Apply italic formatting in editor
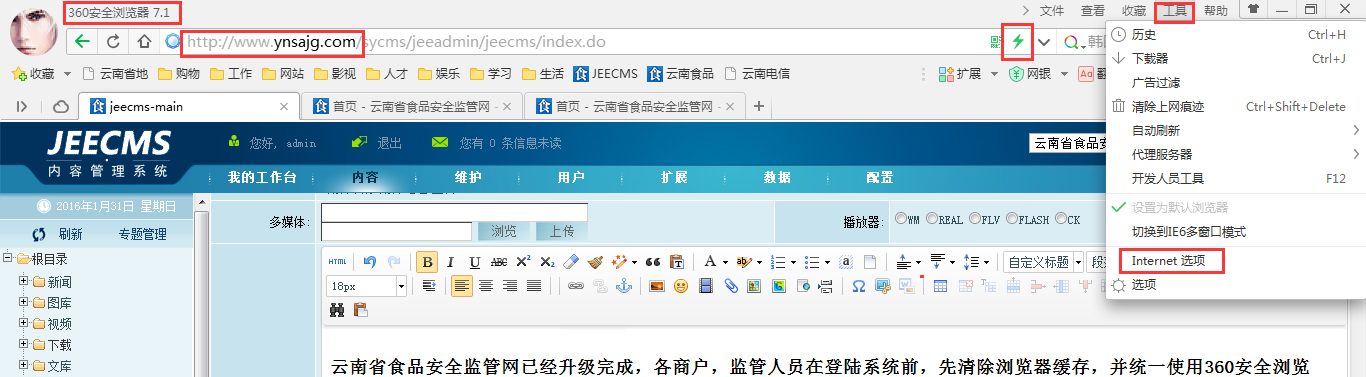 click(451, 262)
